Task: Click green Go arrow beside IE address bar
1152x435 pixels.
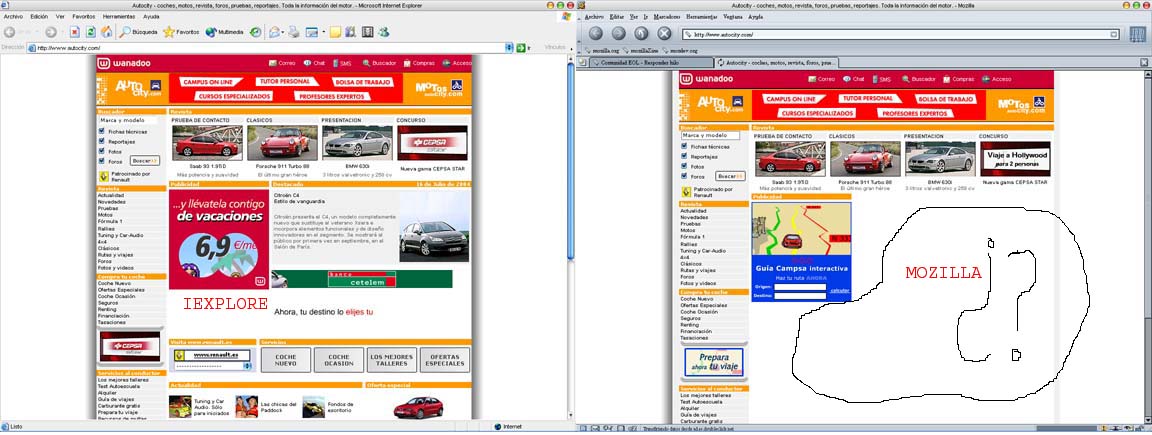Action: [x=521, y=48]
